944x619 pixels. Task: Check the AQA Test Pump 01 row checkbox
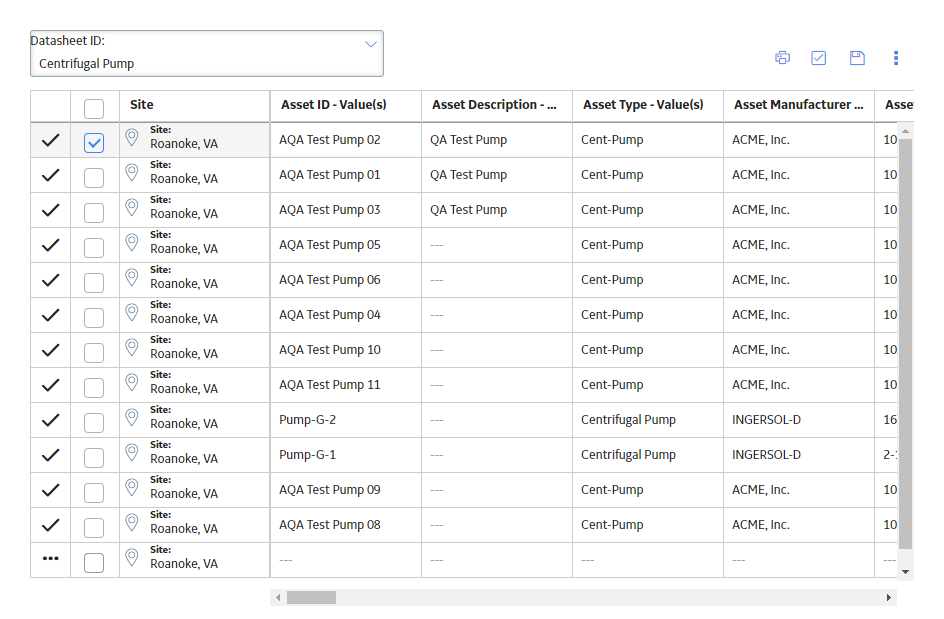coord(94,178)
